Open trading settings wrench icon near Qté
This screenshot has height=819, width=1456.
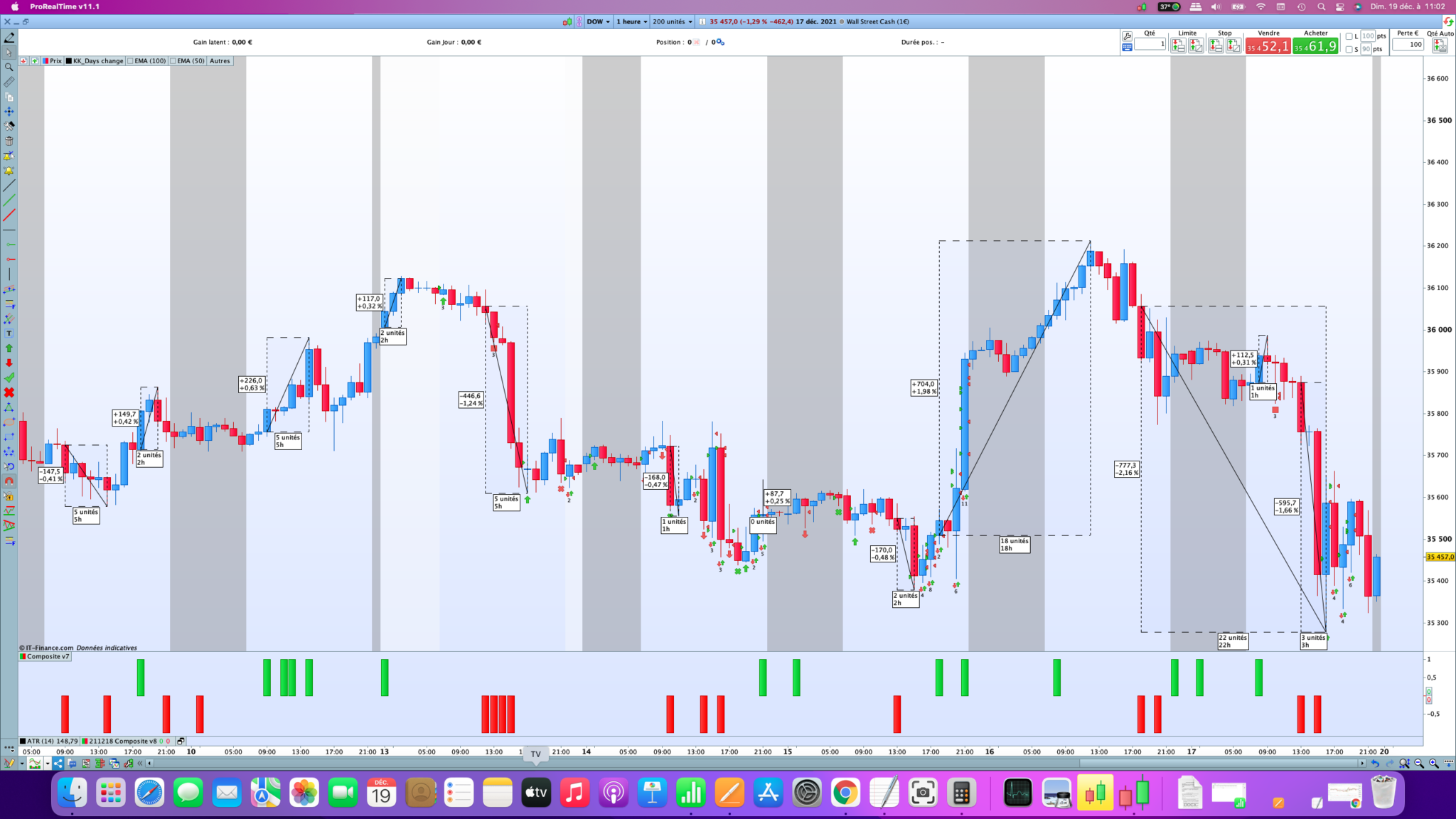(1127, 36)
